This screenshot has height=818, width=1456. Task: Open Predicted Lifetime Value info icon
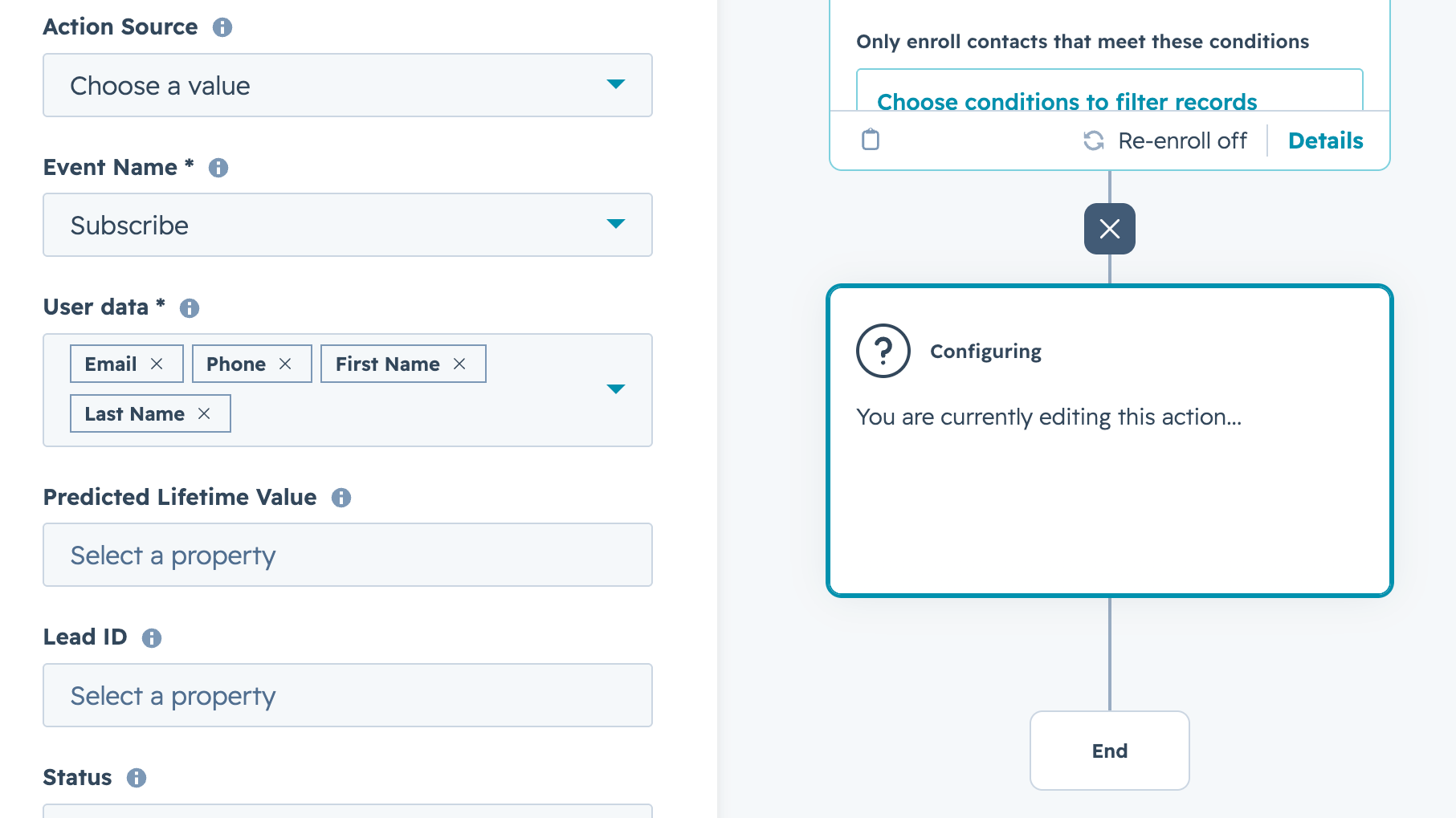click(x=341, y=498)
